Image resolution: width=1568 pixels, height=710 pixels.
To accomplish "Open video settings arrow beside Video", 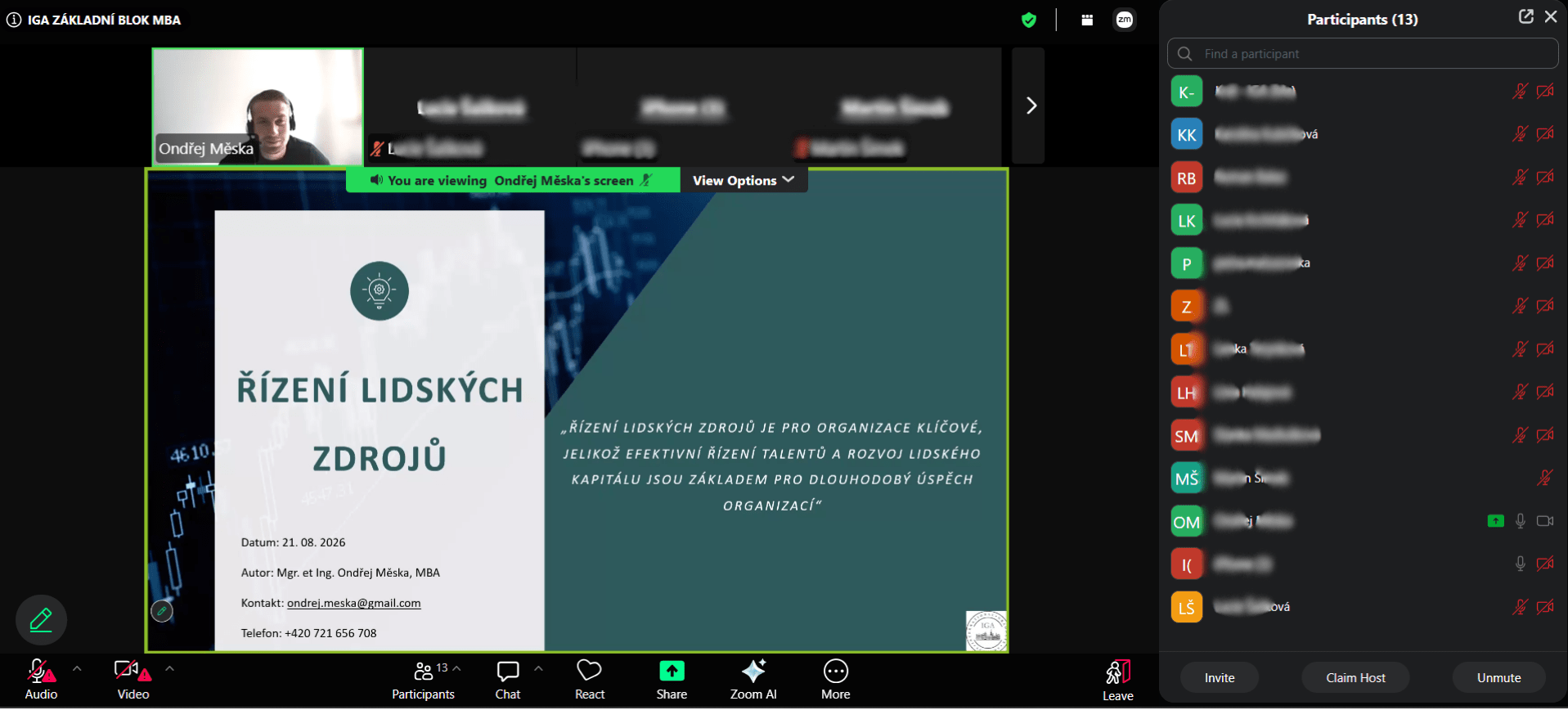I will tap(169, 668).
